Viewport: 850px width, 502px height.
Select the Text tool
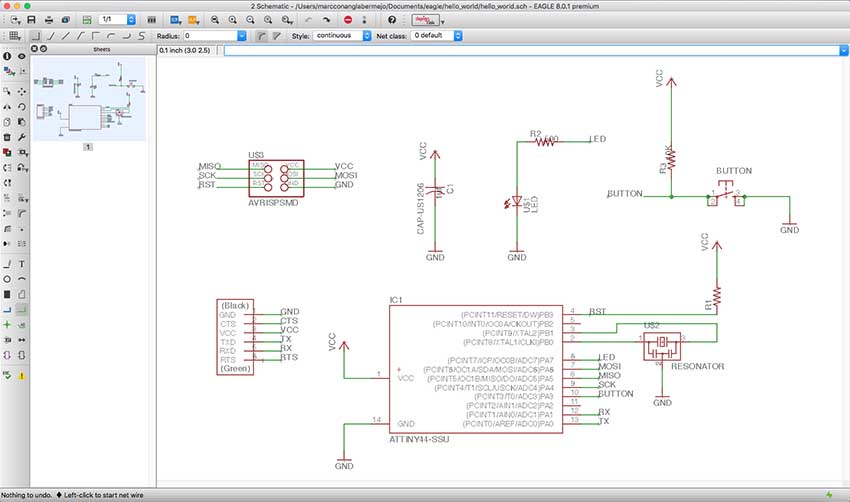(x=22, y=264)
